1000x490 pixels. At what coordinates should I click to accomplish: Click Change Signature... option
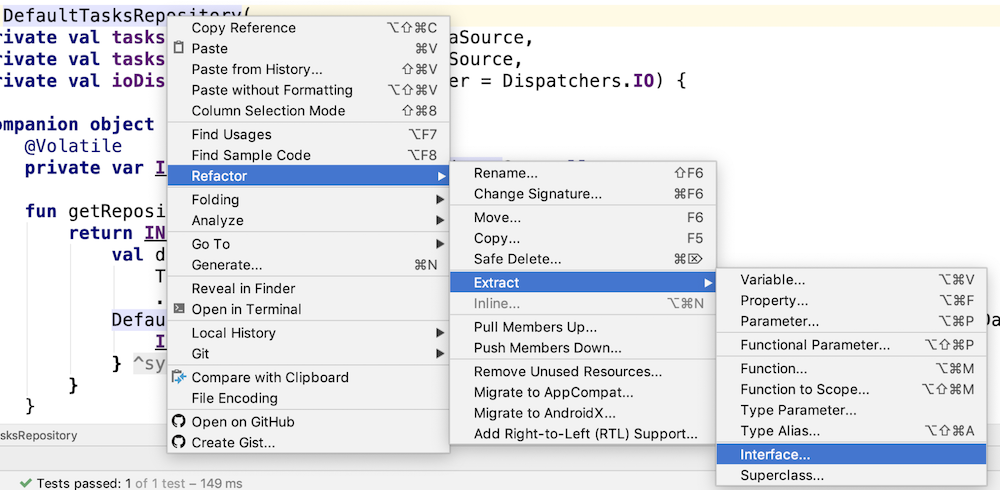537,194
